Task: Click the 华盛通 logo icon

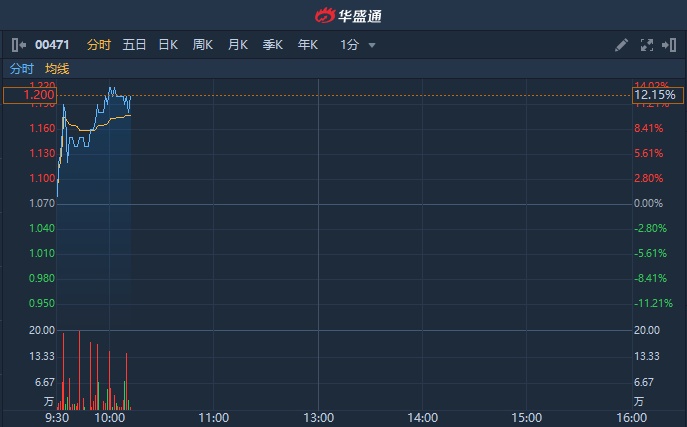Action: pyautogui.click(x=326, y=15)
